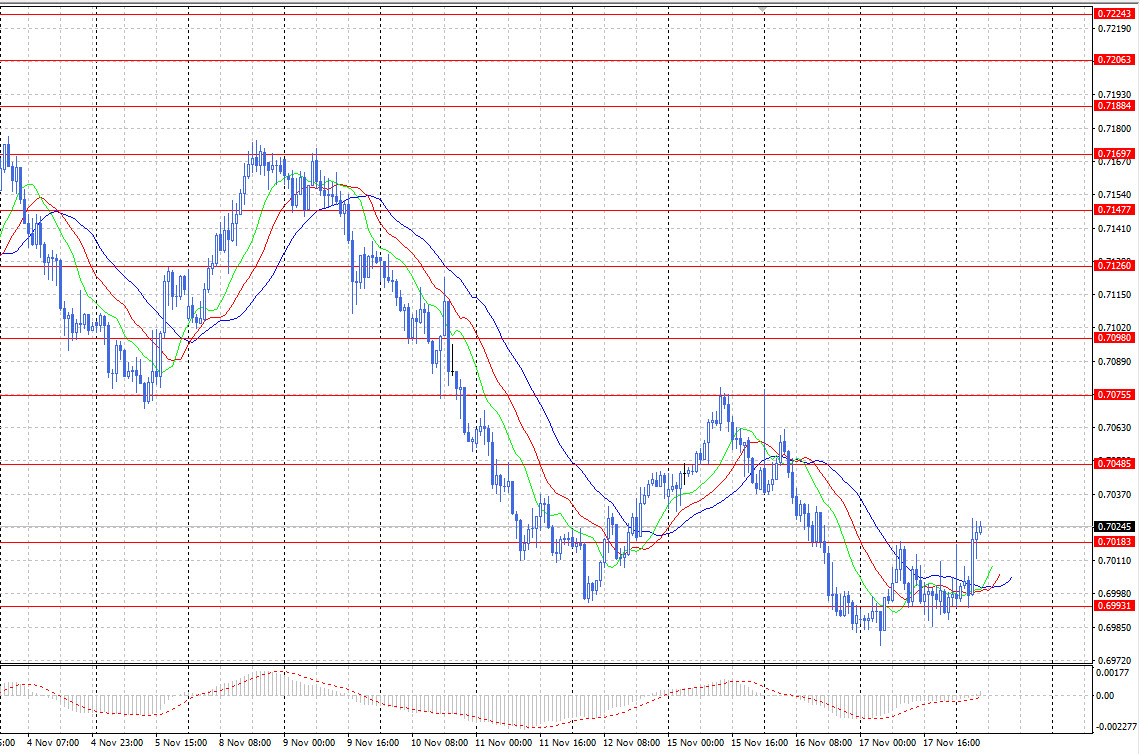This screenshot has height=754, width=1140.
Task: Click the 17 Nov 16:00 time label
Action: (951, 743)
